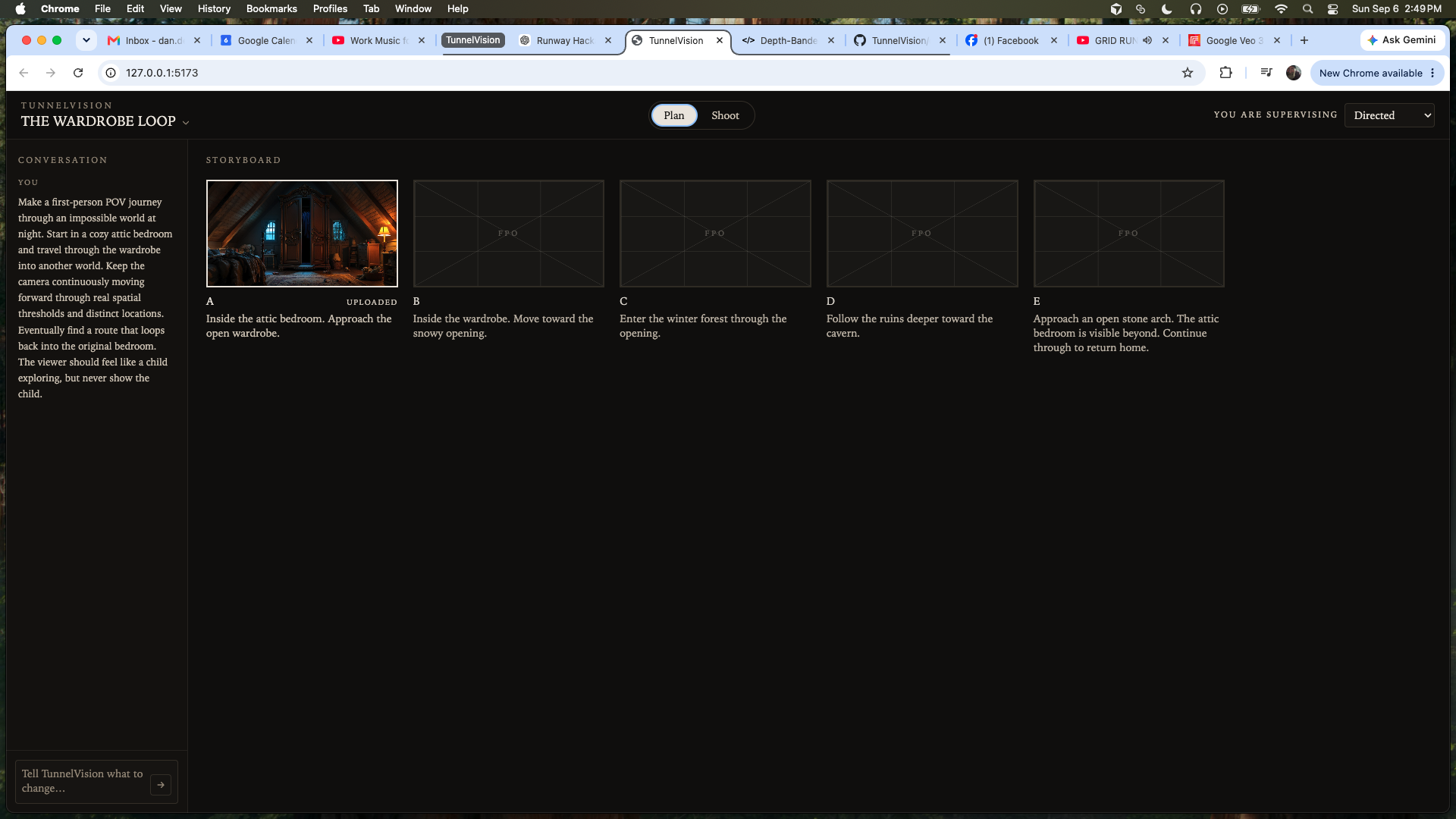1456x819 pixels.
Task: Submit message with the arrow send icon
Action: pos(161,785)
